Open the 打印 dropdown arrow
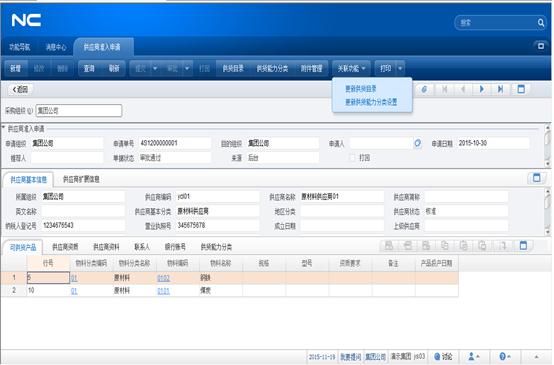 [400, 68]
